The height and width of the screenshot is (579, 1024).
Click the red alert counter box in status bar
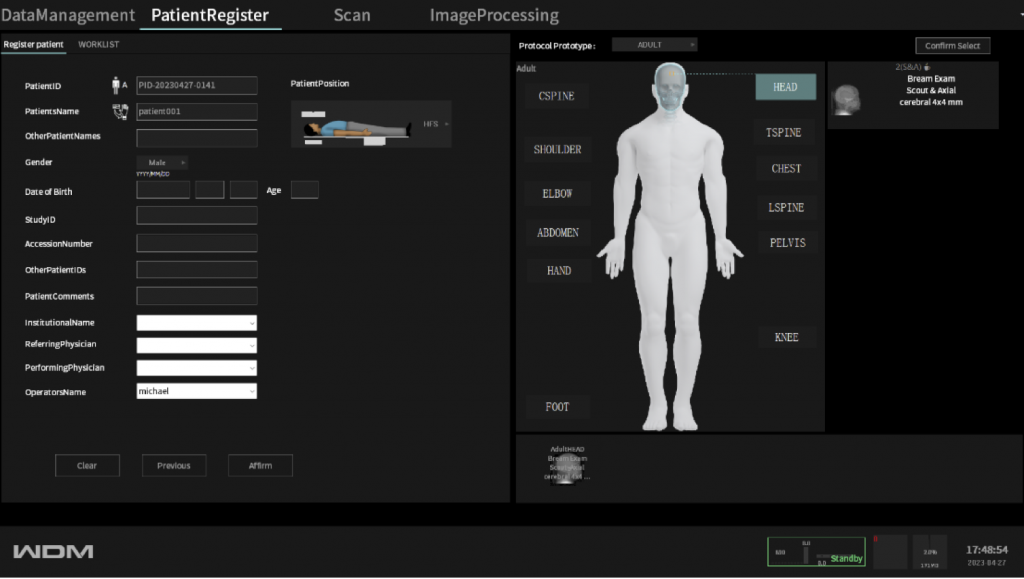[889, 552]
